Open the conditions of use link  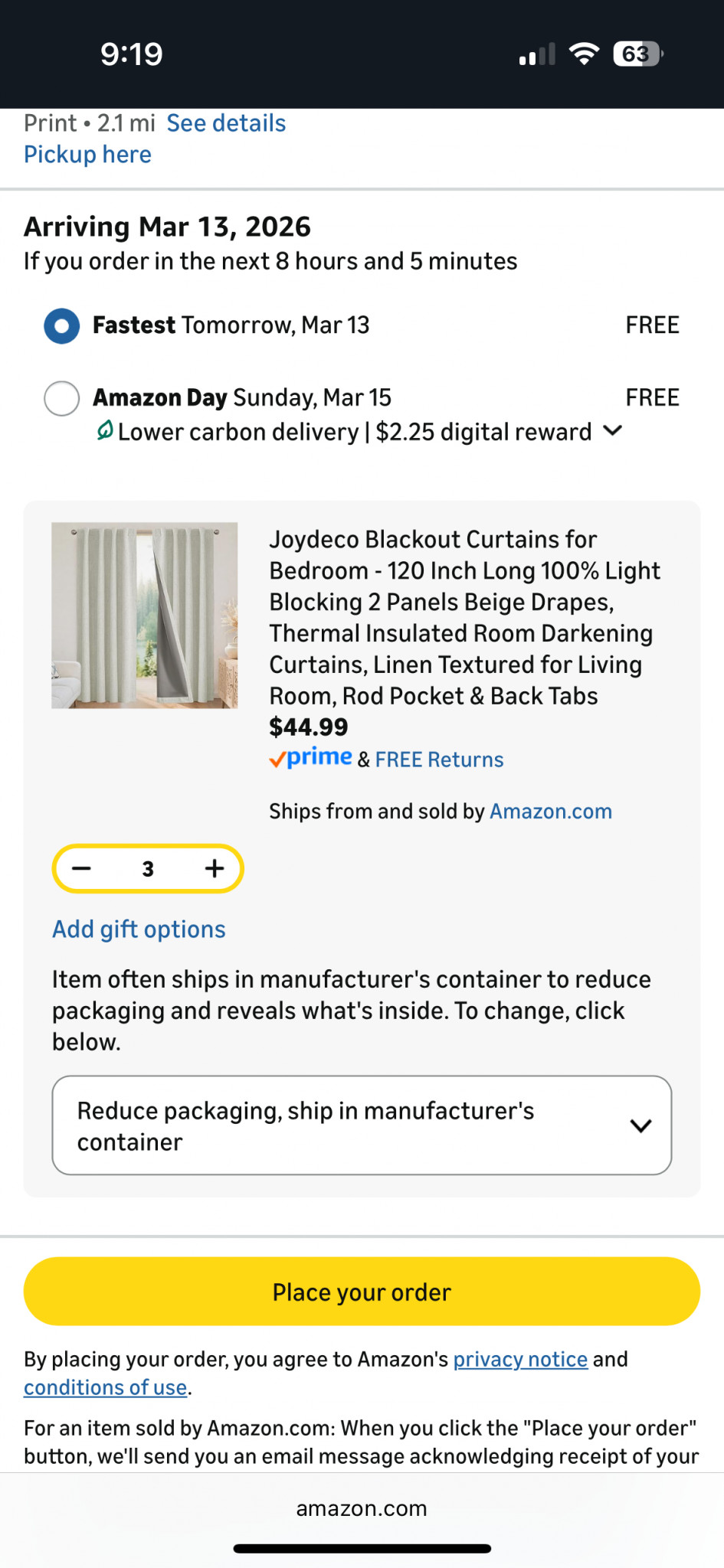pyautogui.click(x=106, y=1387)
